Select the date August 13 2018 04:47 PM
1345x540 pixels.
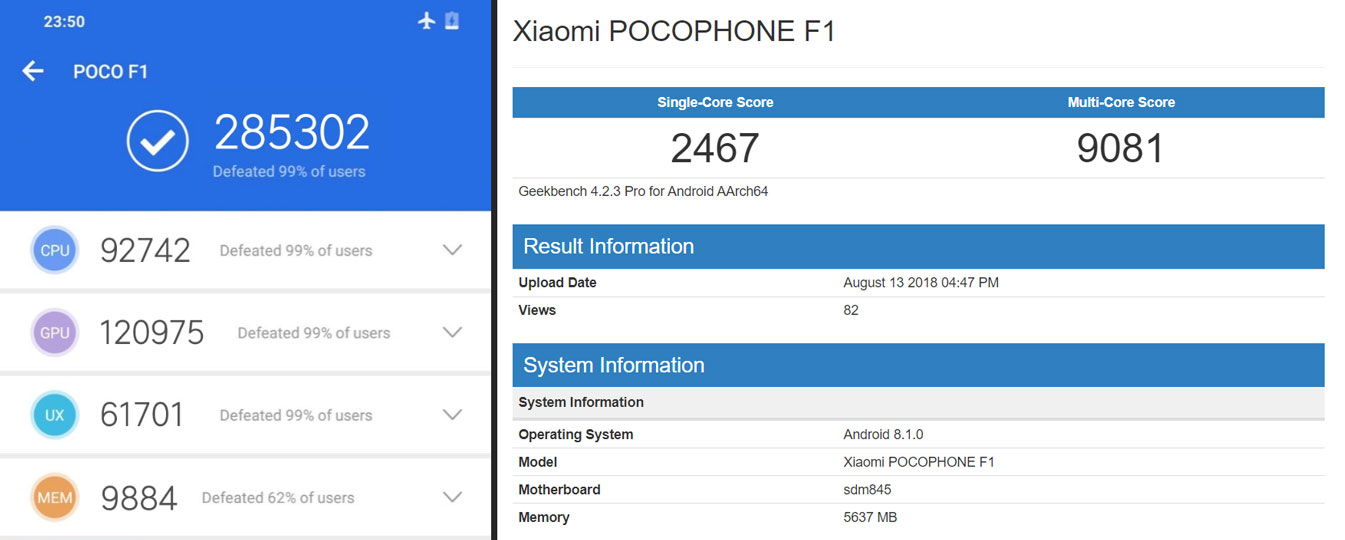tap(921, 283)
